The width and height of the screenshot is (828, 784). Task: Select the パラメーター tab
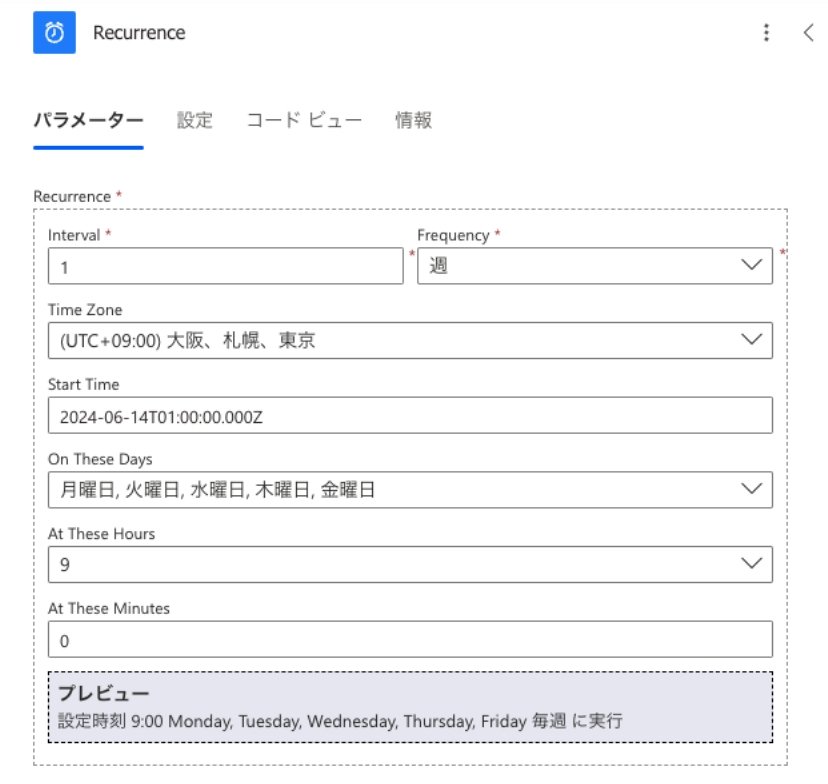[88, 120]
